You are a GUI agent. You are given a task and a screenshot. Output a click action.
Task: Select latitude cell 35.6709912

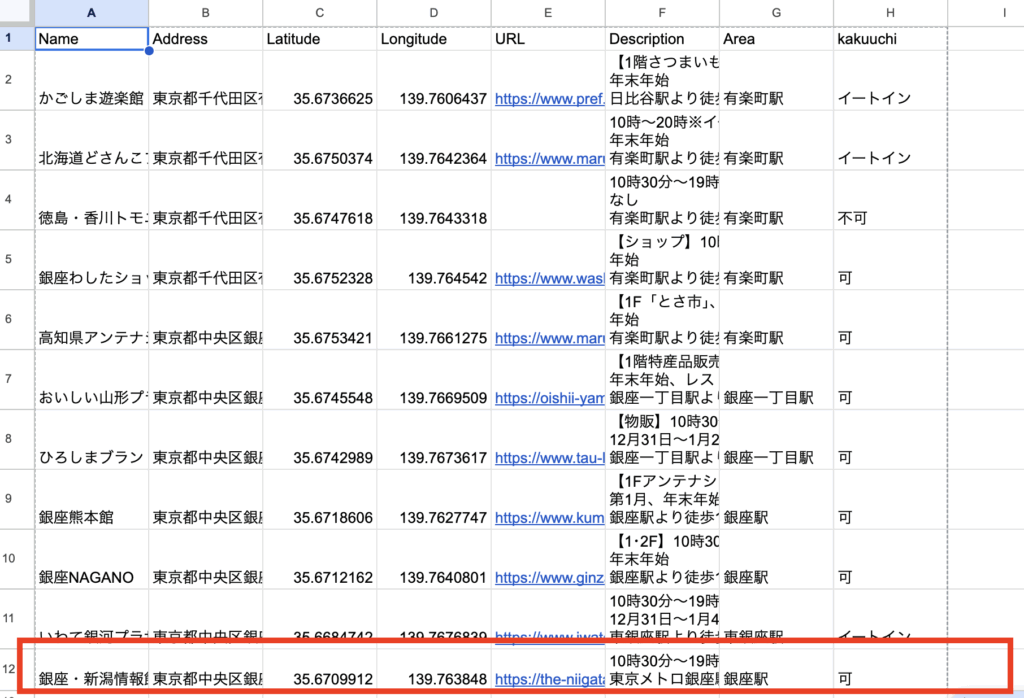pos(319,680)
